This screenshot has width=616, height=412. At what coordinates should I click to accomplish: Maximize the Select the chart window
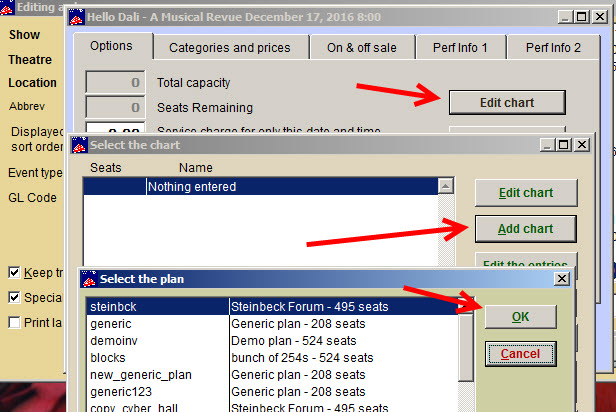click(564, 145)
